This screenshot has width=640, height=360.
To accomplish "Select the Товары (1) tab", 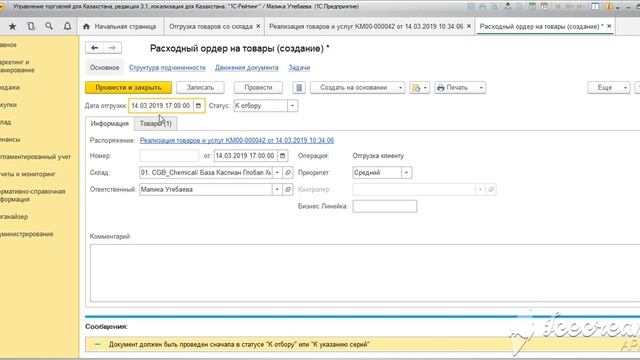I will click(x=156, y=124).
